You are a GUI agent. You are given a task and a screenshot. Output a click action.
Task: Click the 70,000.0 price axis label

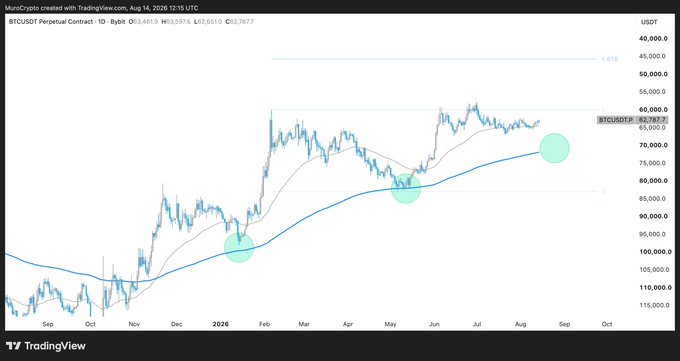point(653,145)
